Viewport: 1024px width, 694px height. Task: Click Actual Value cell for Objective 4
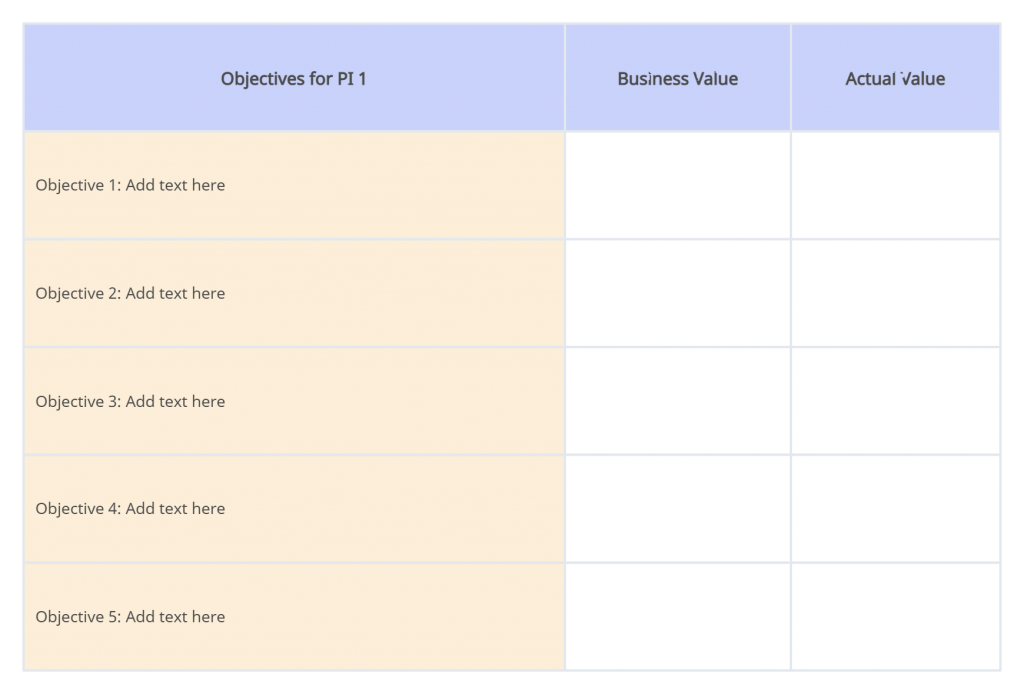coord(895,509)
